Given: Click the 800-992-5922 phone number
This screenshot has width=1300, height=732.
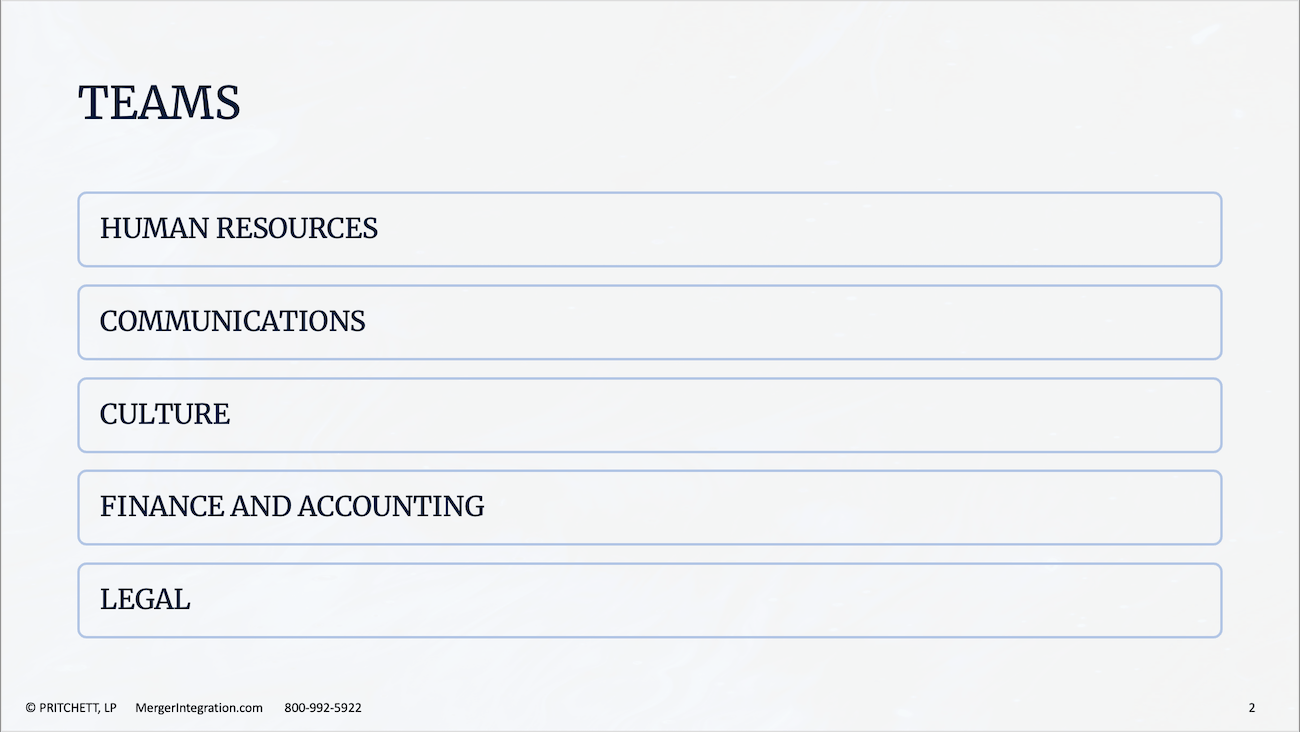Looking at the screenshot, I should [323, 708].
